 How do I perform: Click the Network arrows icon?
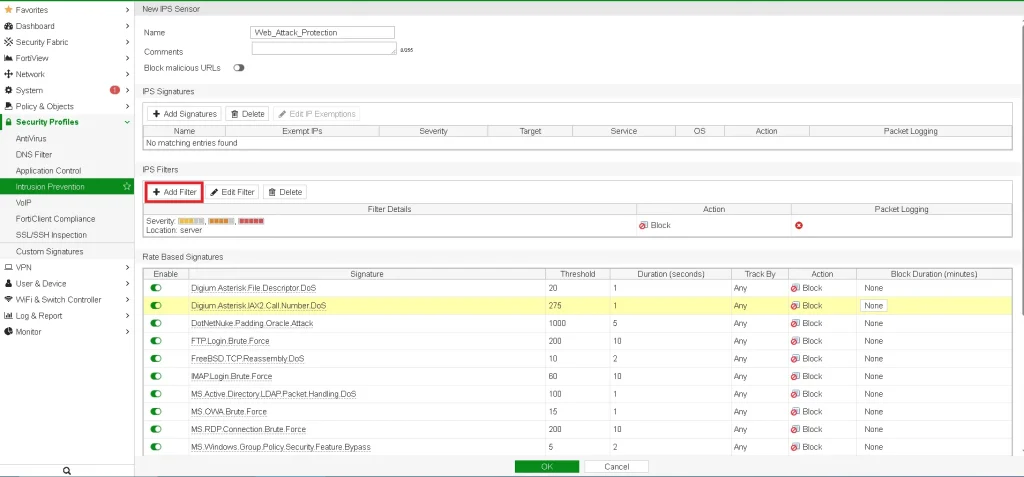tap(8, 74)
